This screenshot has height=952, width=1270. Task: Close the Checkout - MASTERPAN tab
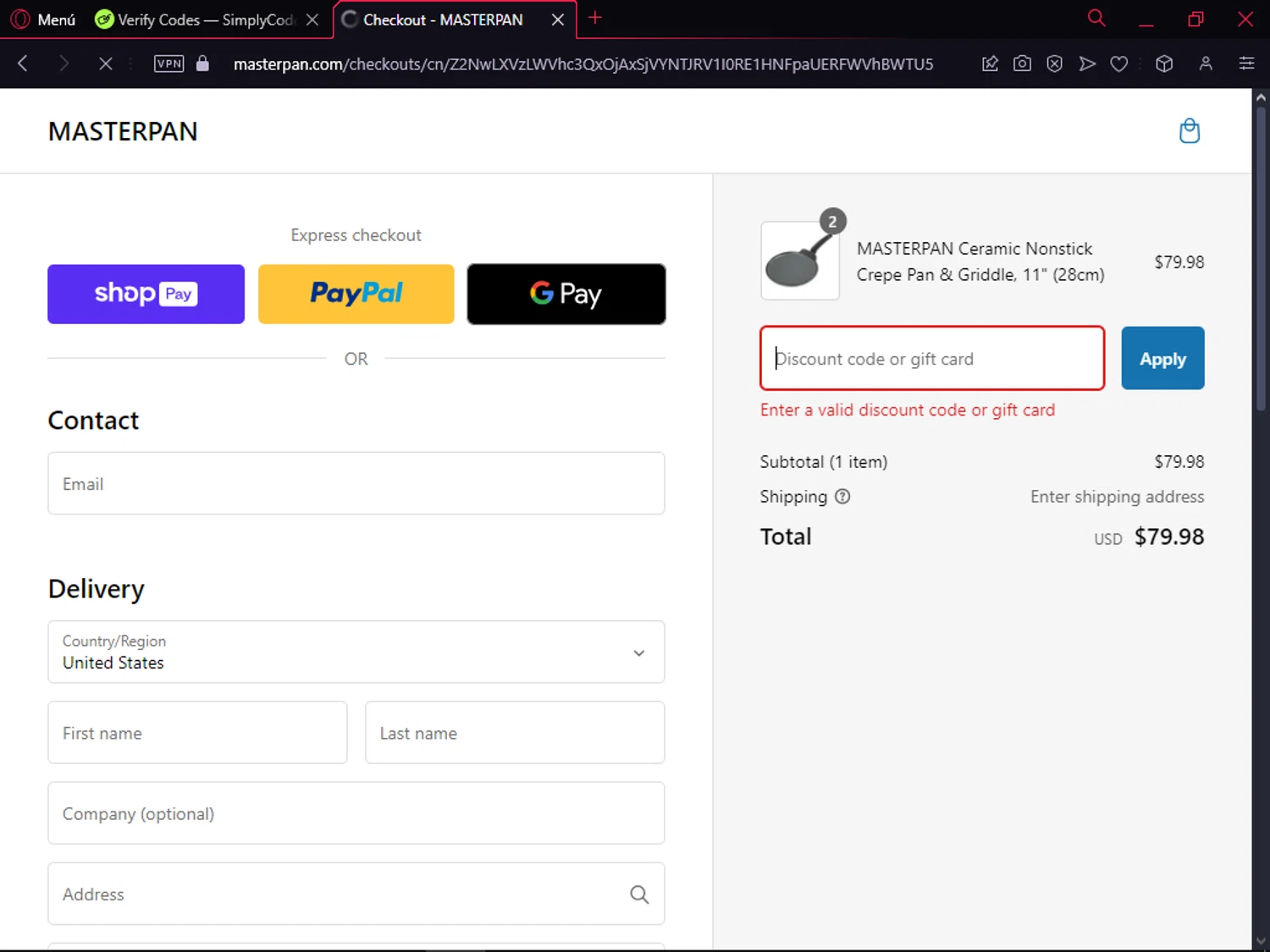click(558, 19)
